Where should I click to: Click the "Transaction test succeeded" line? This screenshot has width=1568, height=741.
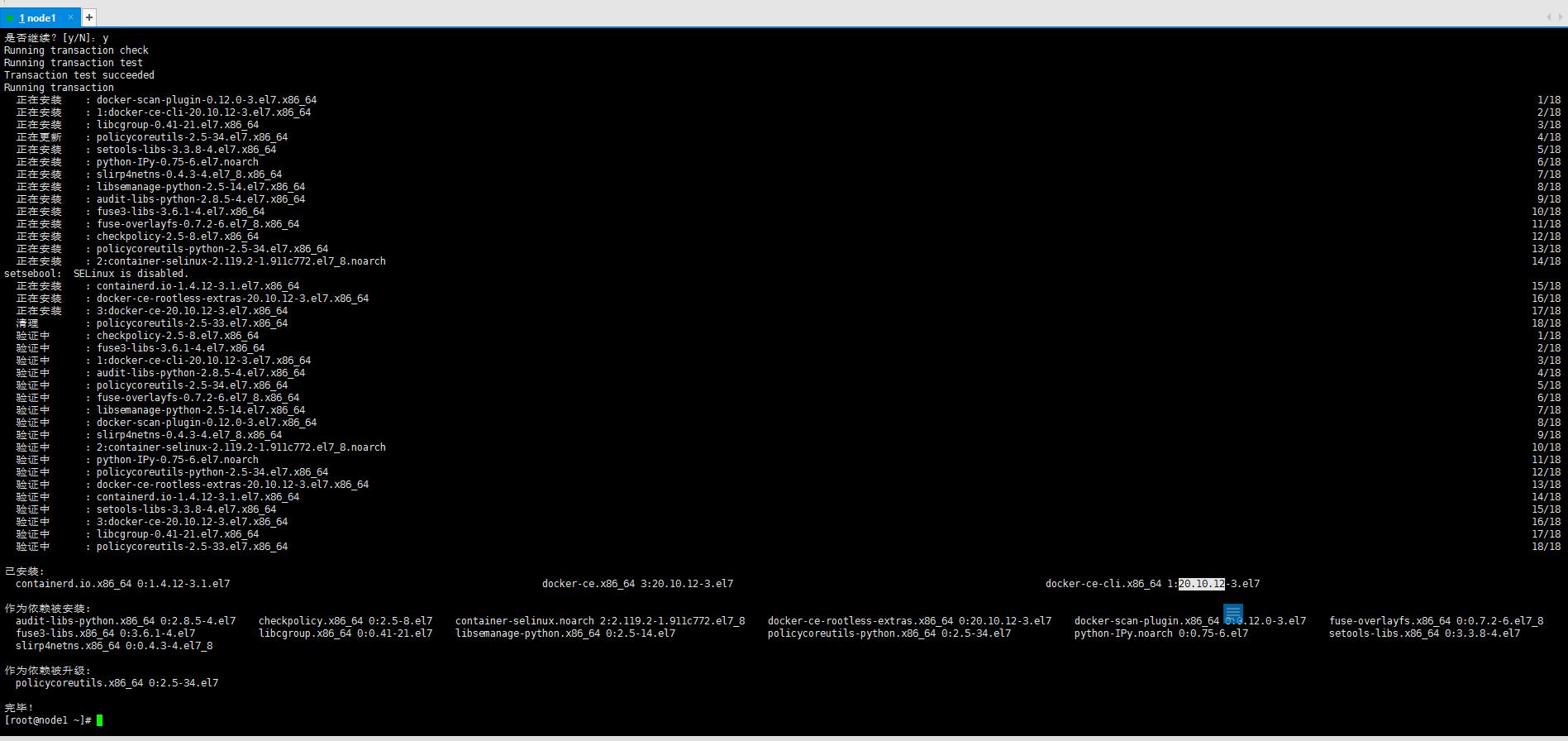79,75
